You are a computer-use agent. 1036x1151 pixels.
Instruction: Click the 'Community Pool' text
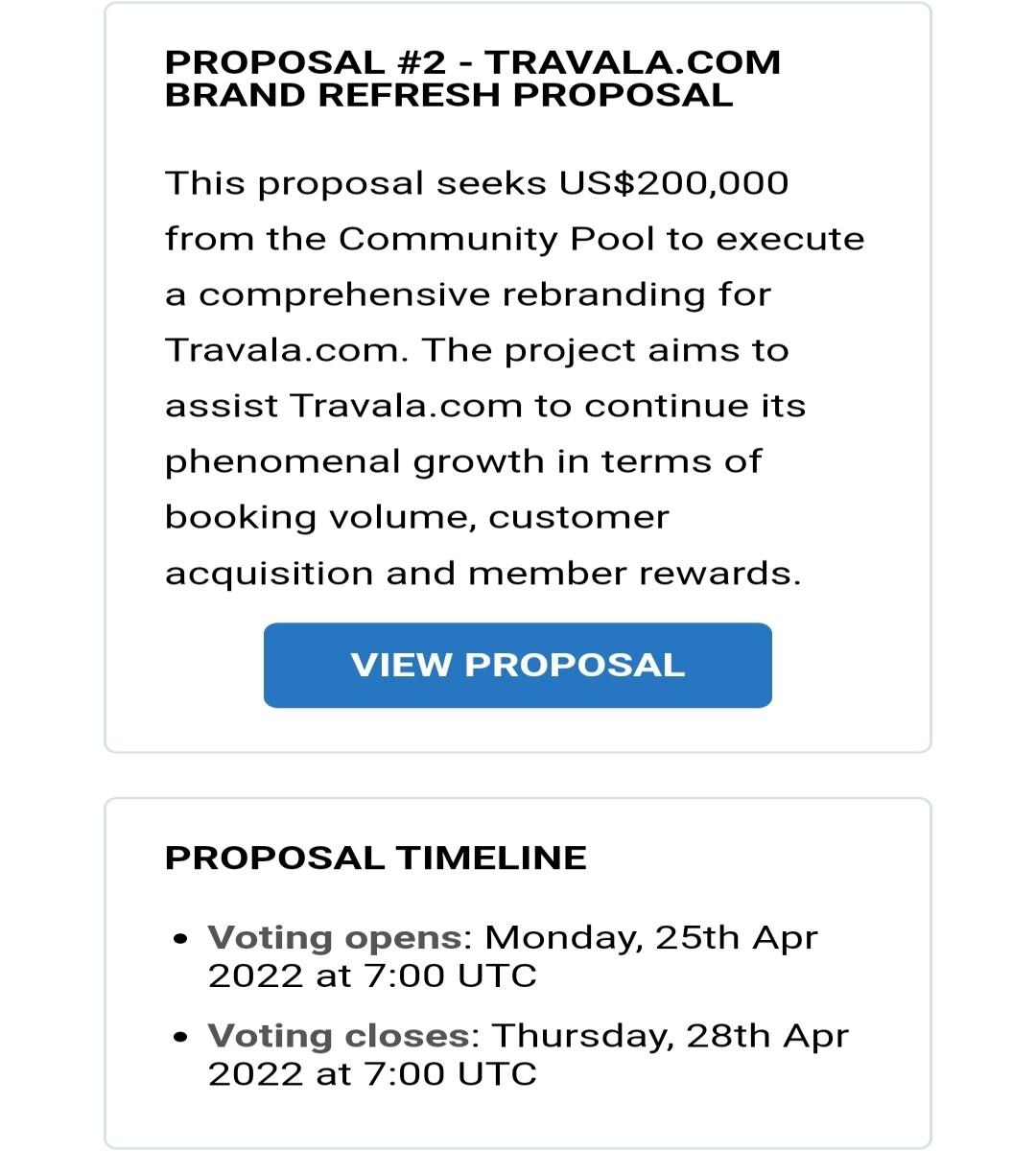pyautogui.click(x=498, y=239)
